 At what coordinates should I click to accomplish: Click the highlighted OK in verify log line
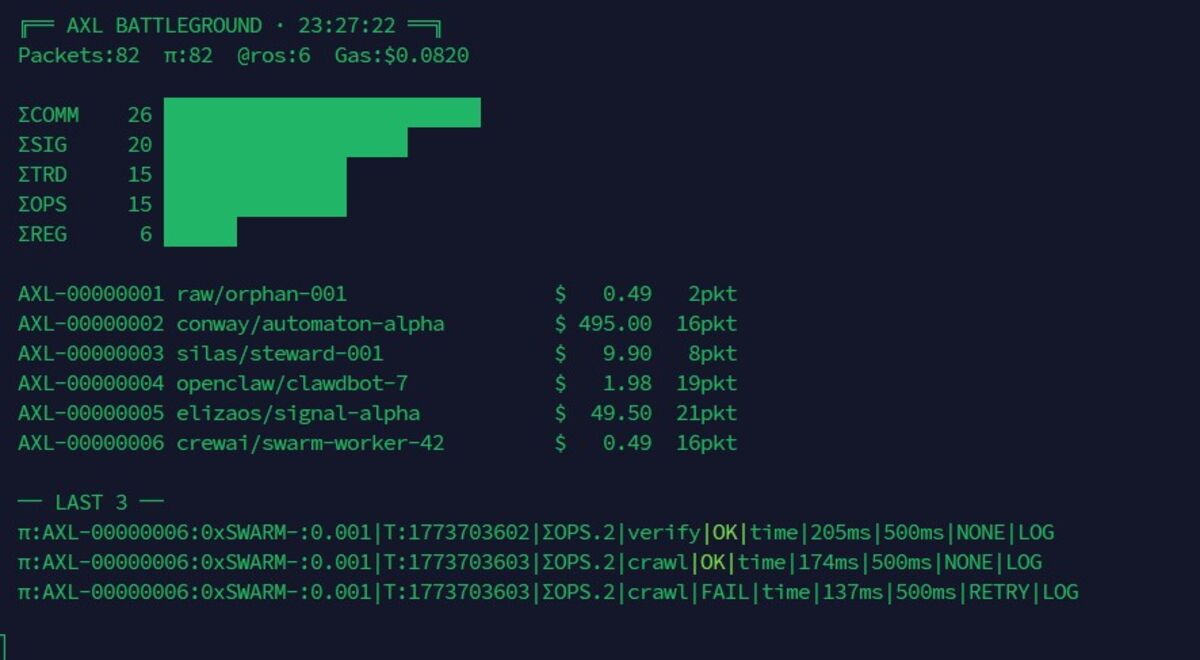click(725, 533)
